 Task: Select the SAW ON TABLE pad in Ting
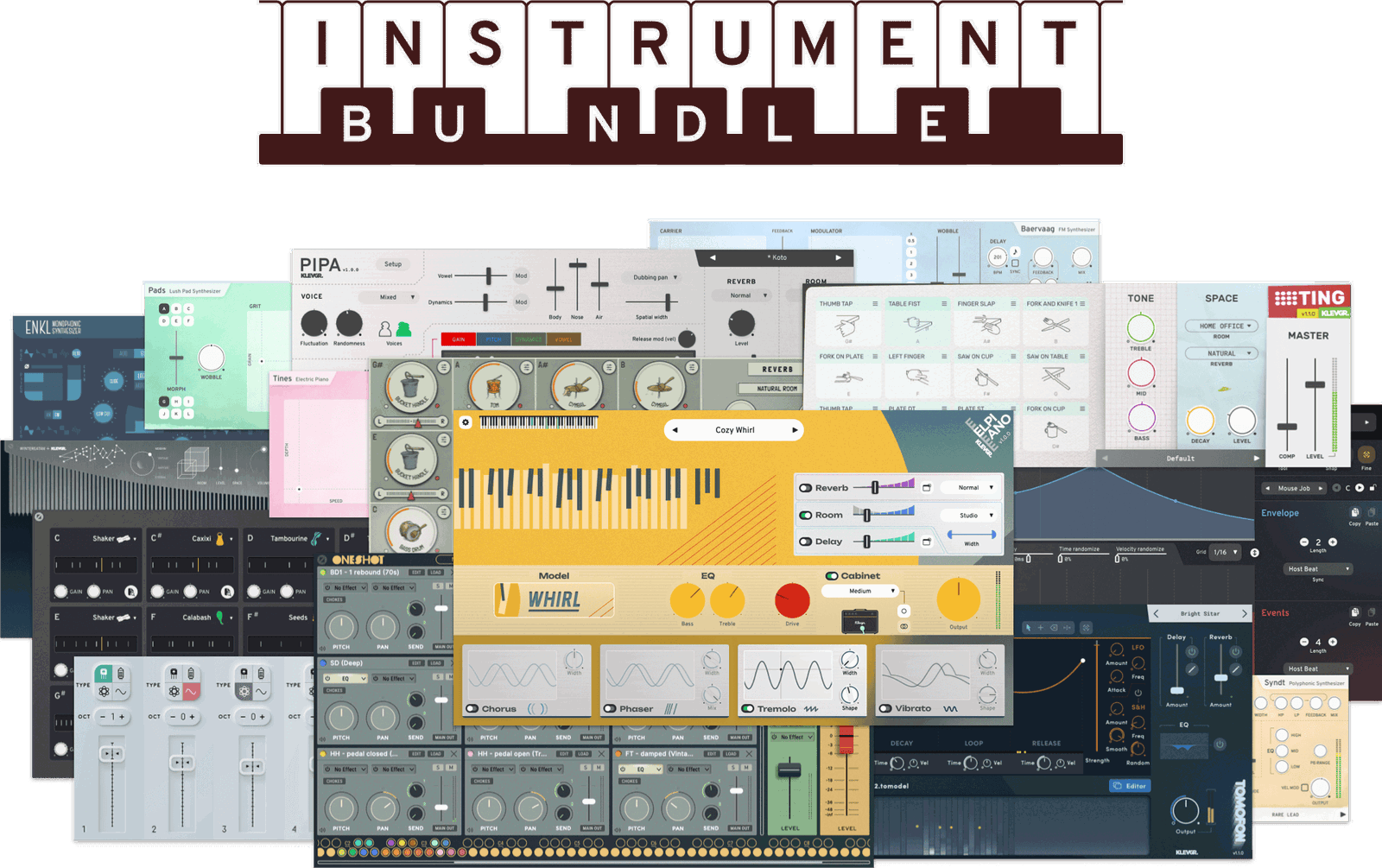point(1056,377)
